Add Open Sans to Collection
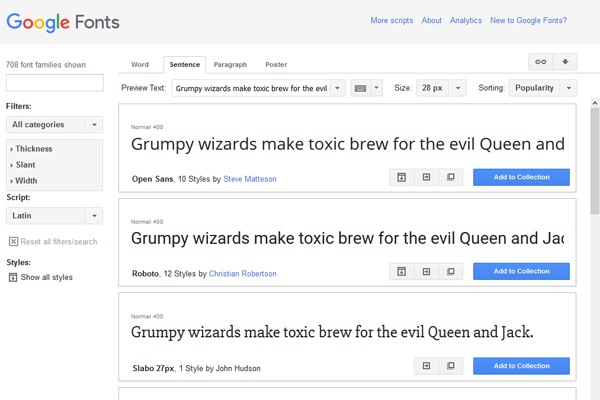Image resolution: width=600 pixels, height=400 pixels. 521,177
